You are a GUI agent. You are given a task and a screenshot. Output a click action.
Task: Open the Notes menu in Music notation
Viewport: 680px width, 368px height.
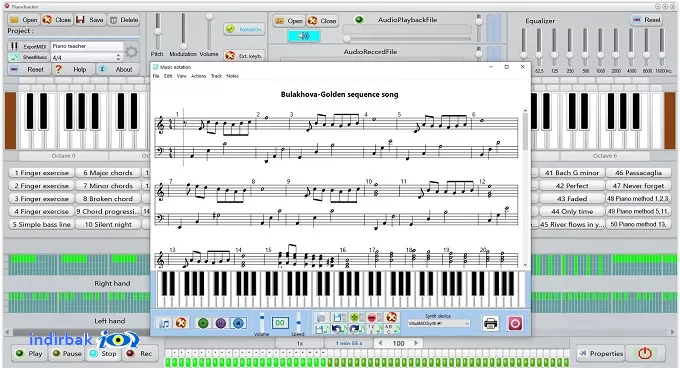[x=232, y=76]
